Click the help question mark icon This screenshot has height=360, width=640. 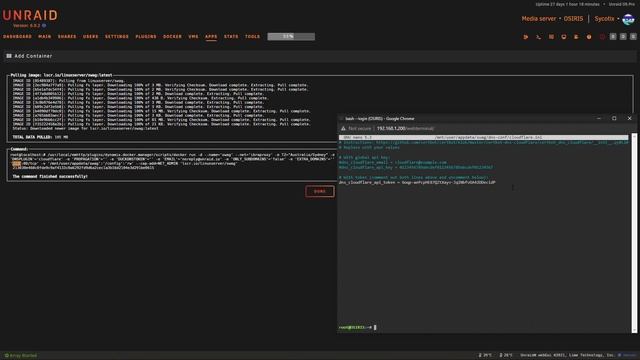[x=589, y=37]
